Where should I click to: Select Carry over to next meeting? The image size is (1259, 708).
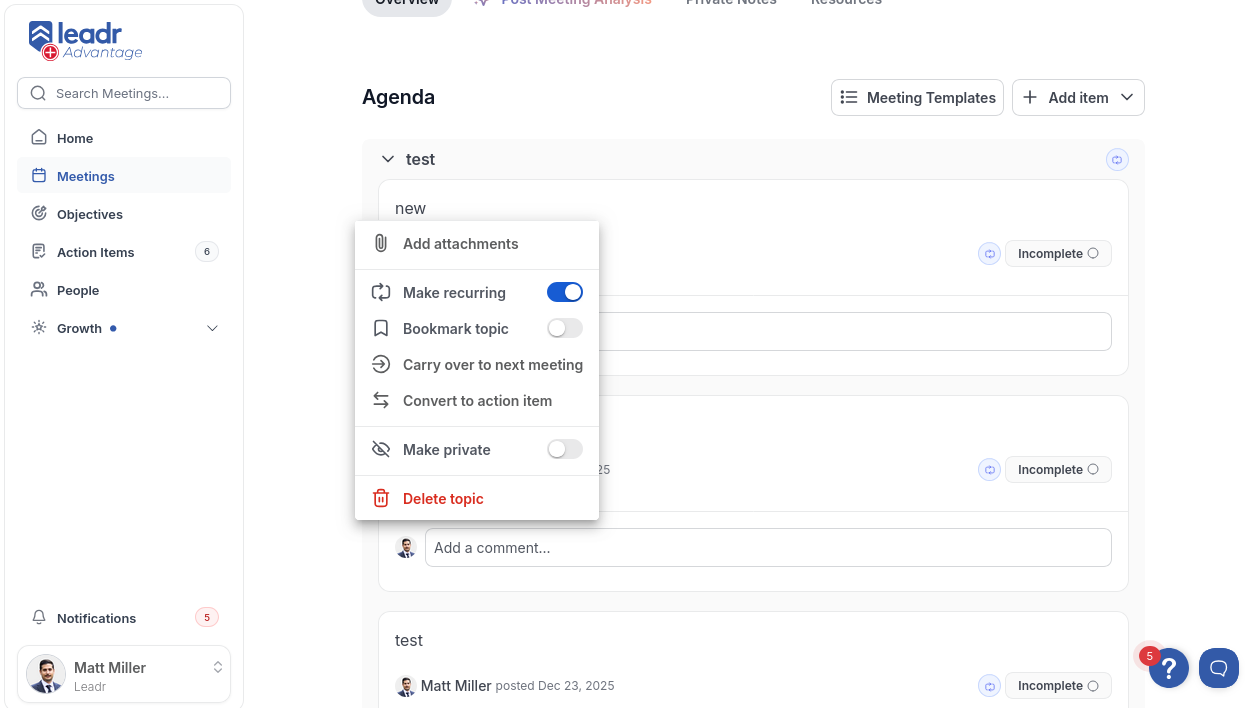click(x=492, y=365)
